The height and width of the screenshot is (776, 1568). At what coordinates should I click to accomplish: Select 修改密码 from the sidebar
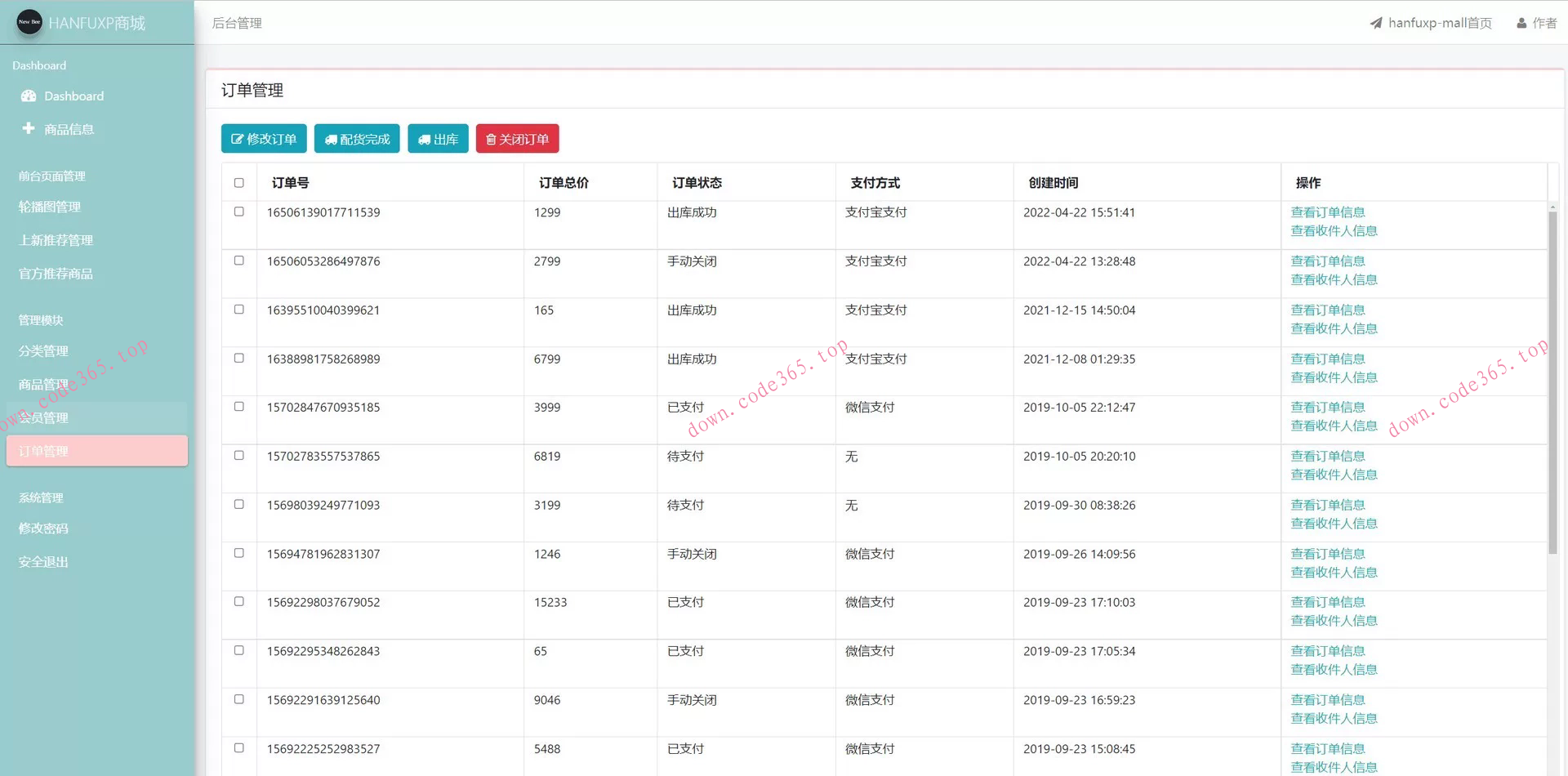43,528
